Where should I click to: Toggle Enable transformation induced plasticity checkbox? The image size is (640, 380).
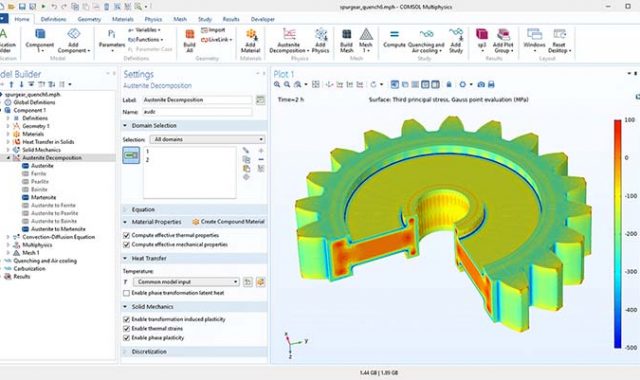[x=127, y=319]
